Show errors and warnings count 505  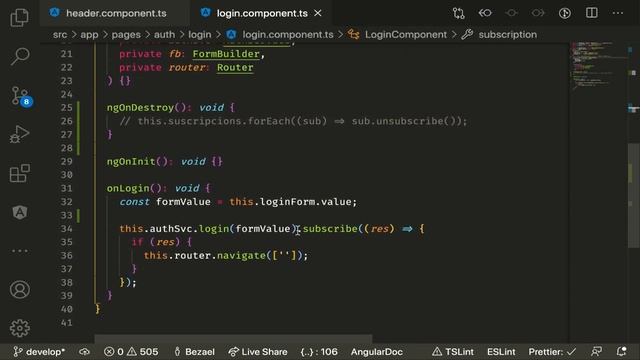(131, 351)
